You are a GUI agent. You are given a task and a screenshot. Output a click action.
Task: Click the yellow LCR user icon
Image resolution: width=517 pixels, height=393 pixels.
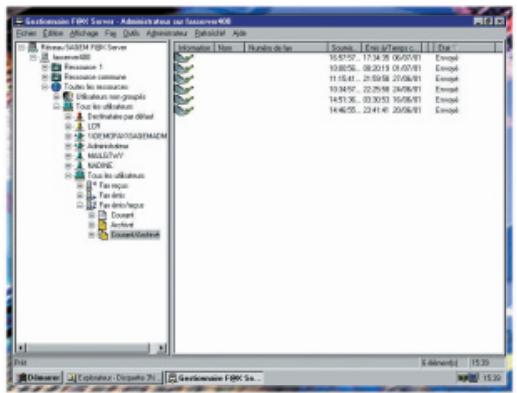click(x=80, y=127)
